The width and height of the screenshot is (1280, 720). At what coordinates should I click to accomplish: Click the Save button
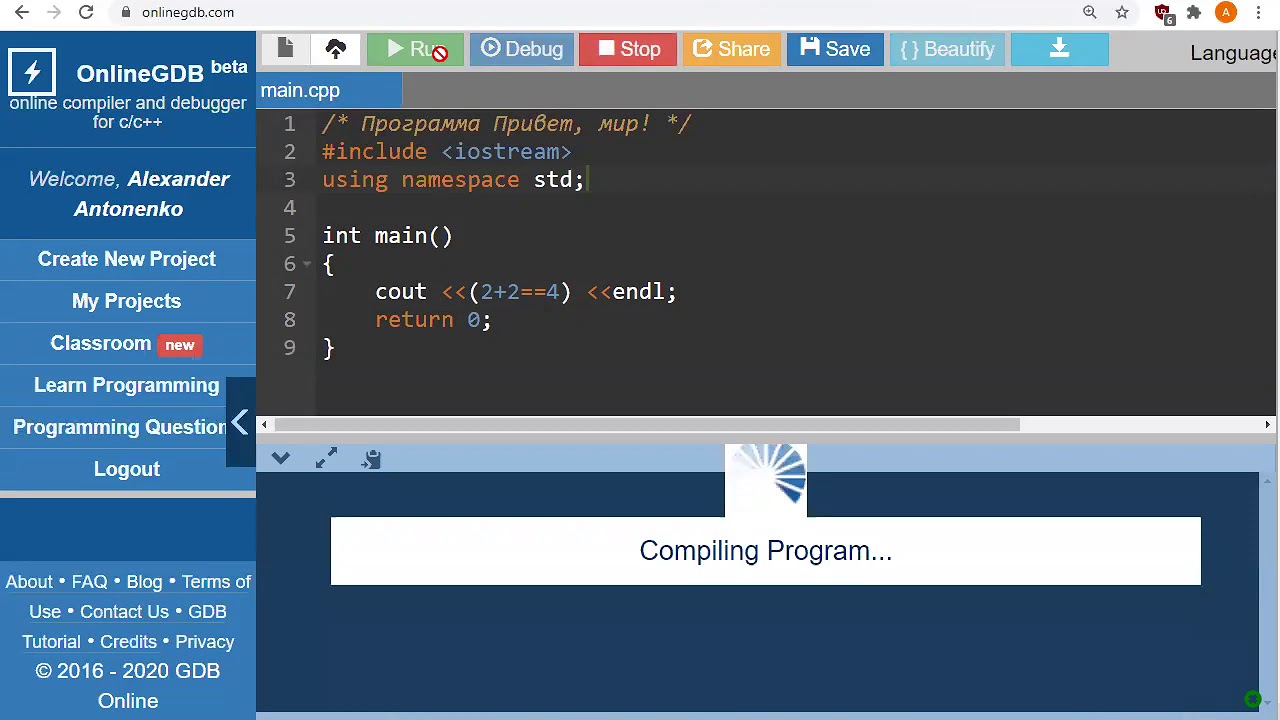click(x=835, y=49)
